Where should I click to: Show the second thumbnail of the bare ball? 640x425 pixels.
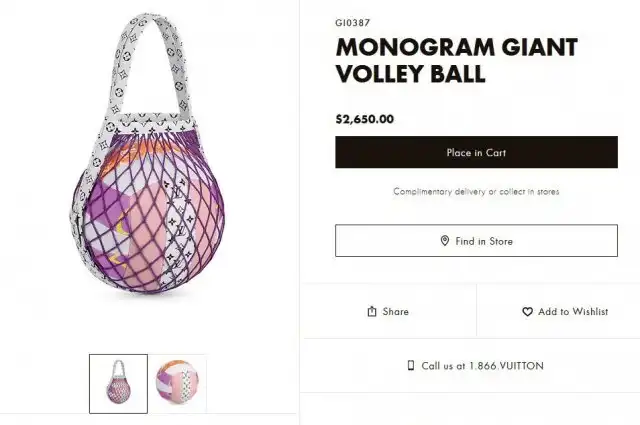[x=177, y=383]
